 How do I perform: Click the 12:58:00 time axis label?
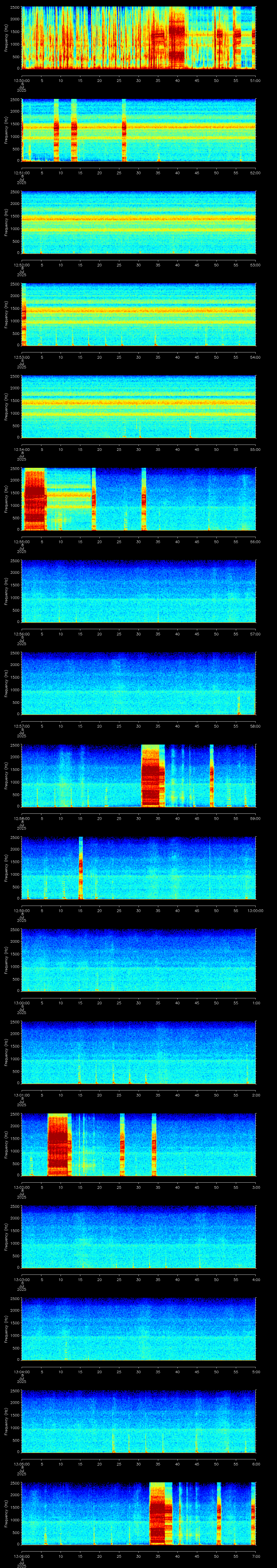click(22, 818)
